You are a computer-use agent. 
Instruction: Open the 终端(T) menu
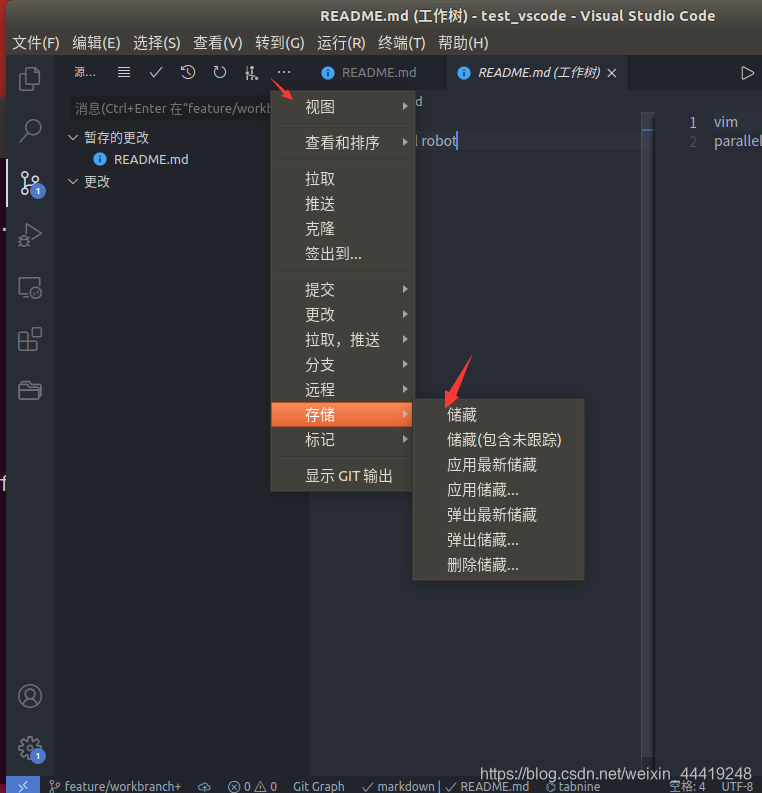click(401, 43)
